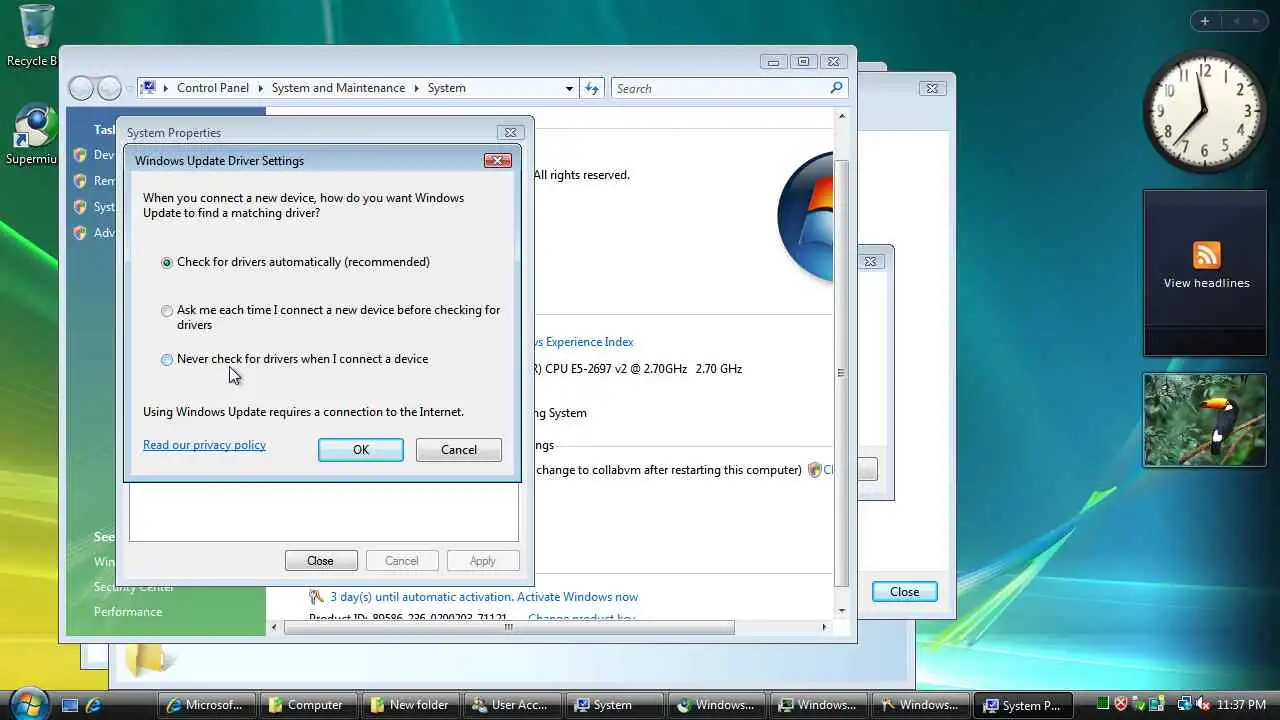The image size is (1280, 720).
Task: Open the red security alert tray icon
Action: [x=1121, y=705]
